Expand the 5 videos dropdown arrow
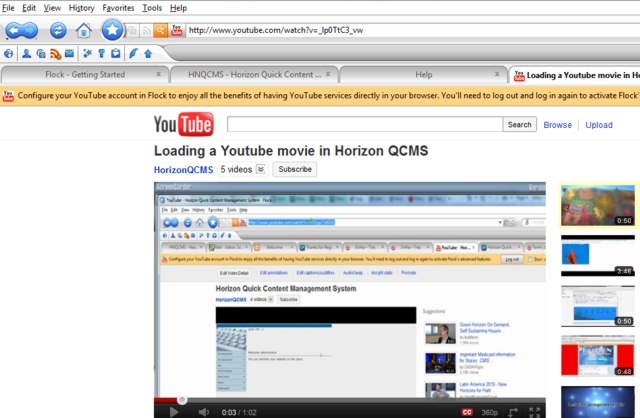Image resolution: width=640 pixels, height=418 pixels. (x=260, y=169)
